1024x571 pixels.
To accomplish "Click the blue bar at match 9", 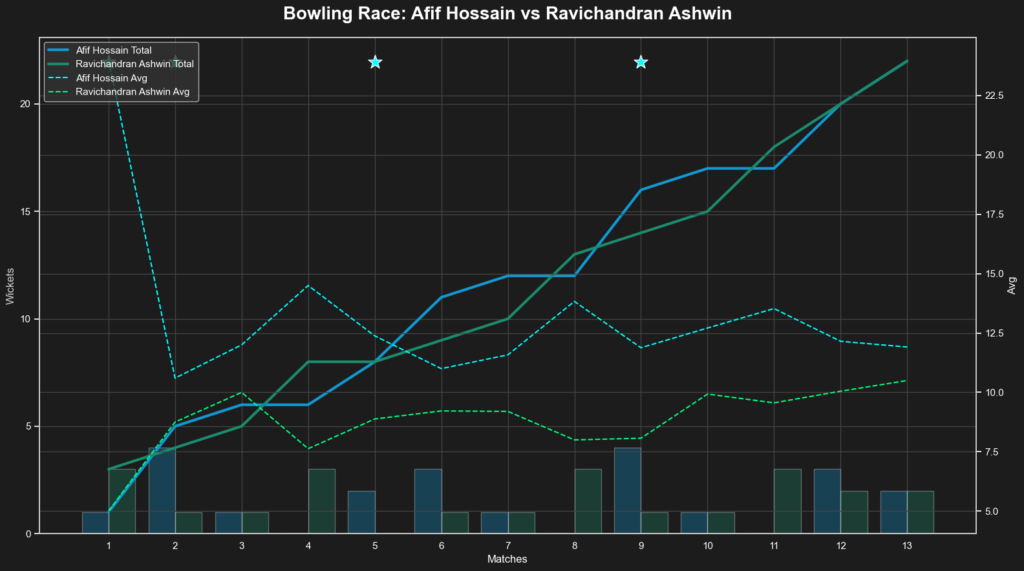I will click(627, 490).
